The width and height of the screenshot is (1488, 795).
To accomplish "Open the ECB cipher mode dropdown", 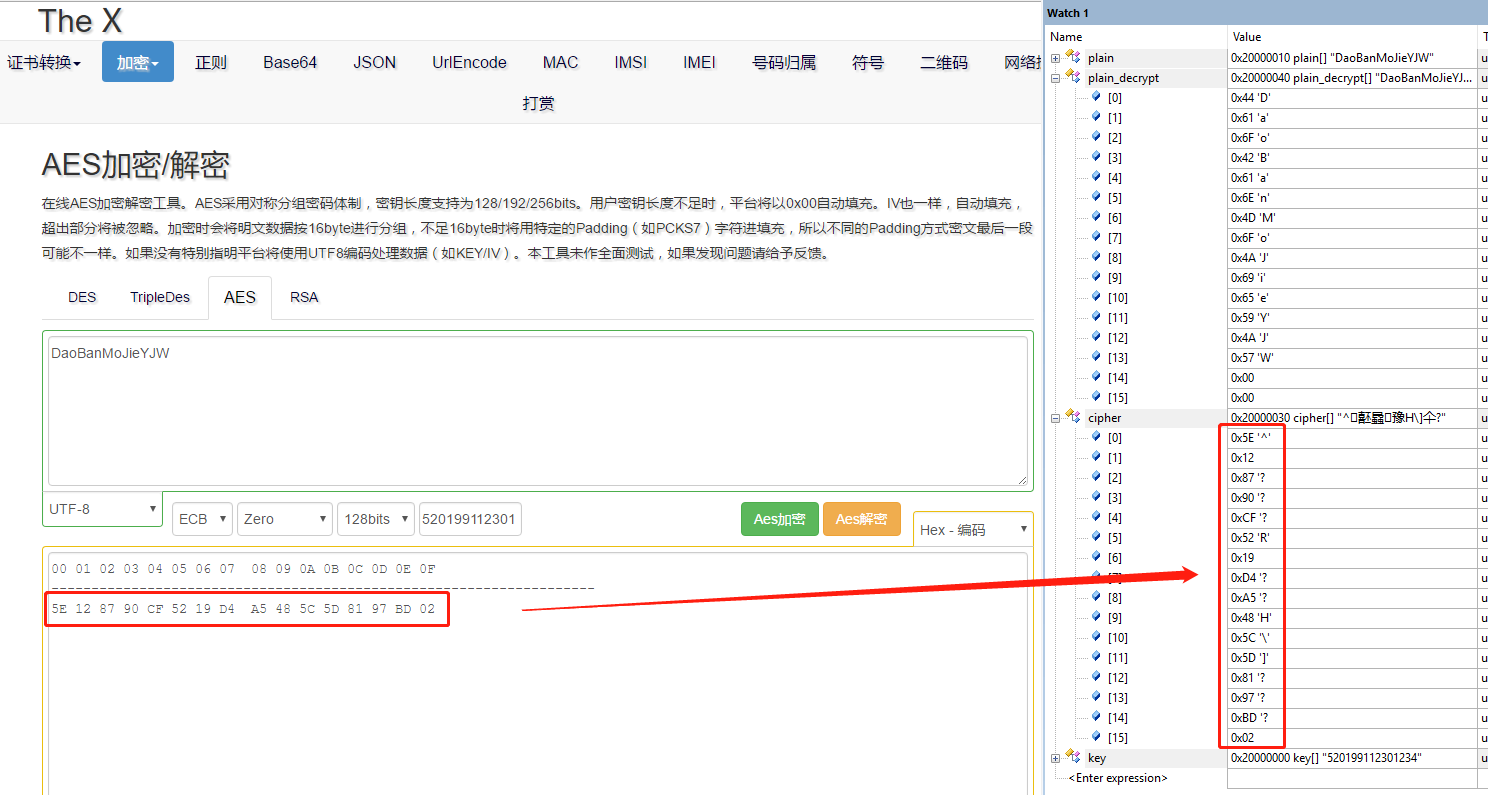I will coord(202,518).
